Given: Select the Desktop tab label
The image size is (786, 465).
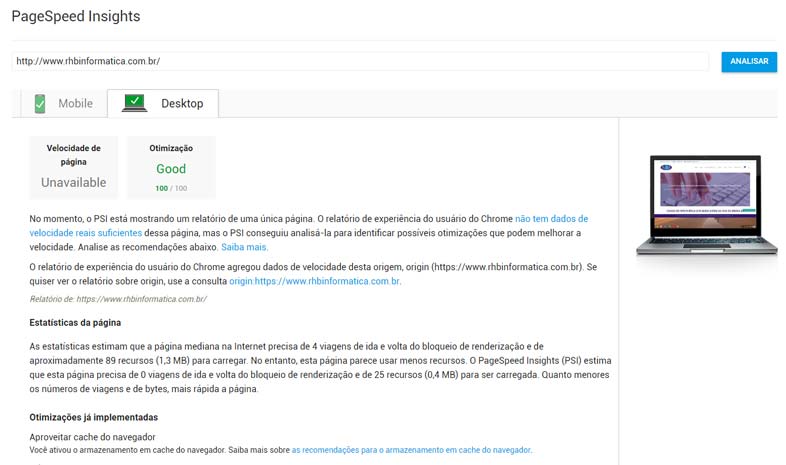Looking at the screenshot, I should coord(182,104).
